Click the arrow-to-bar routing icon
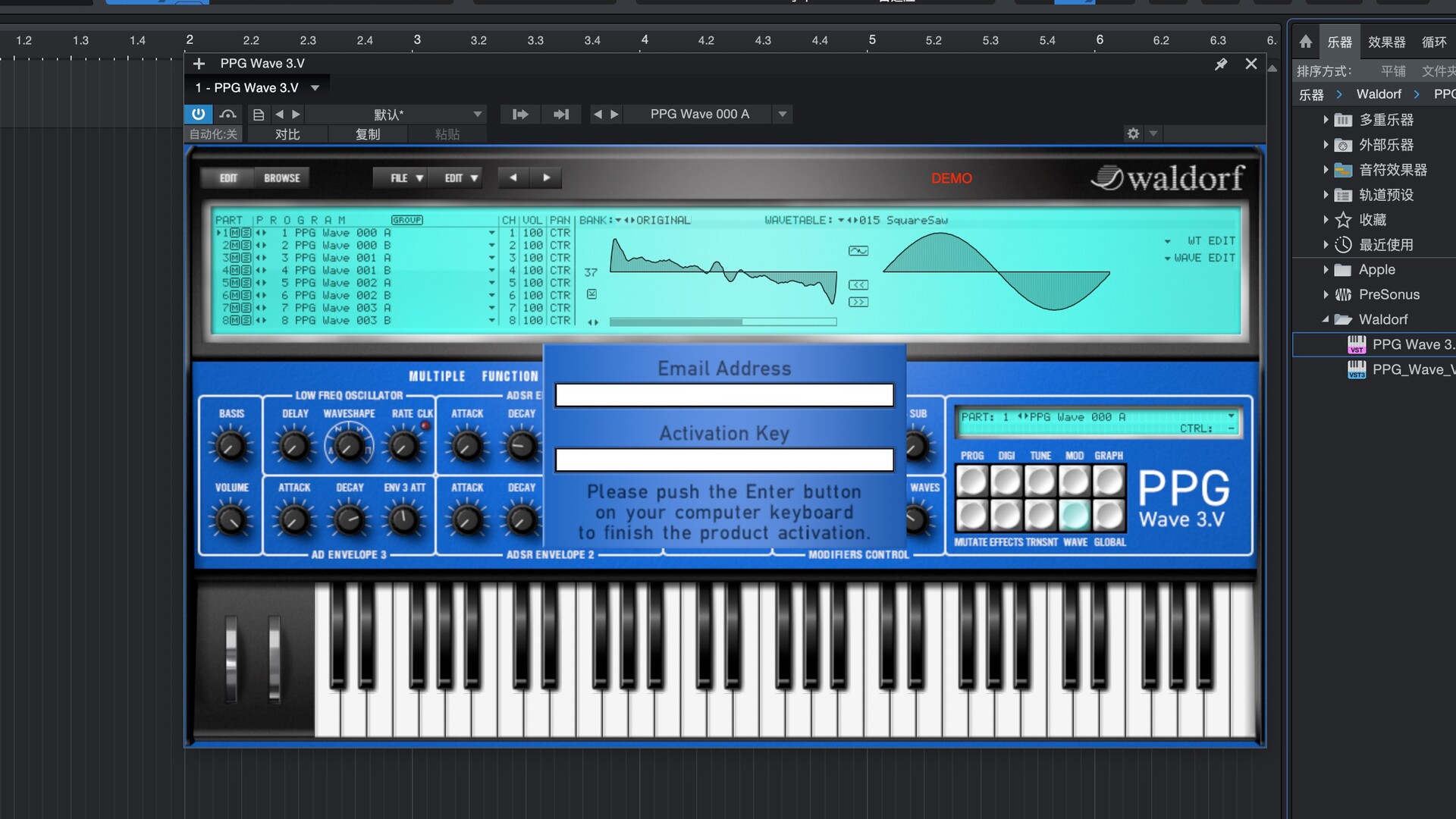 (561, 115)
